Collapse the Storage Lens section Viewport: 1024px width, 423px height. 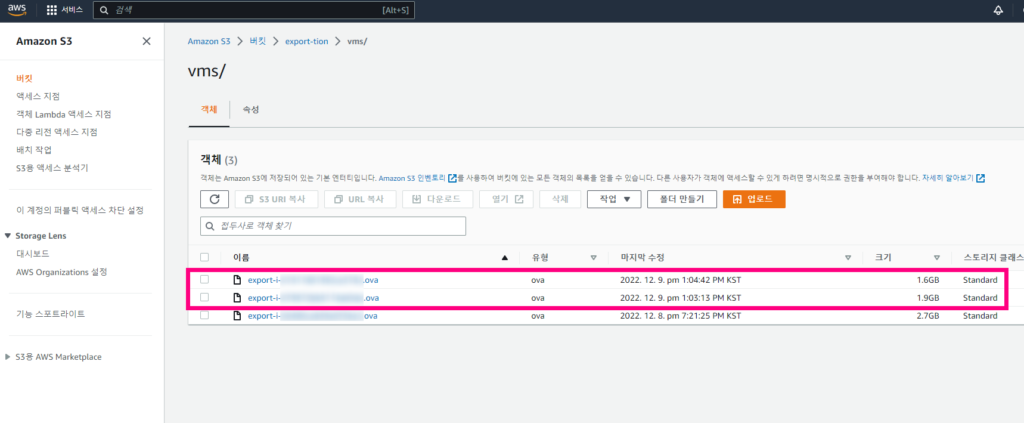9,236
